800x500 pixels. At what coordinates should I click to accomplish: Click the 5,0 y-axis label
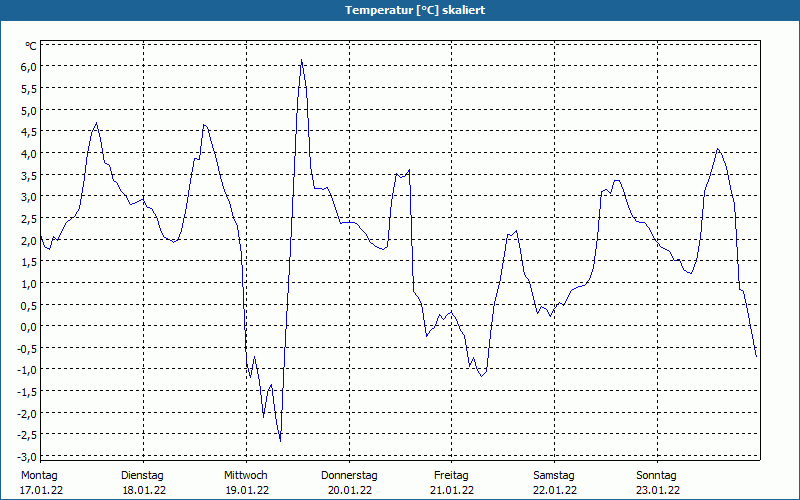point(29,110)
